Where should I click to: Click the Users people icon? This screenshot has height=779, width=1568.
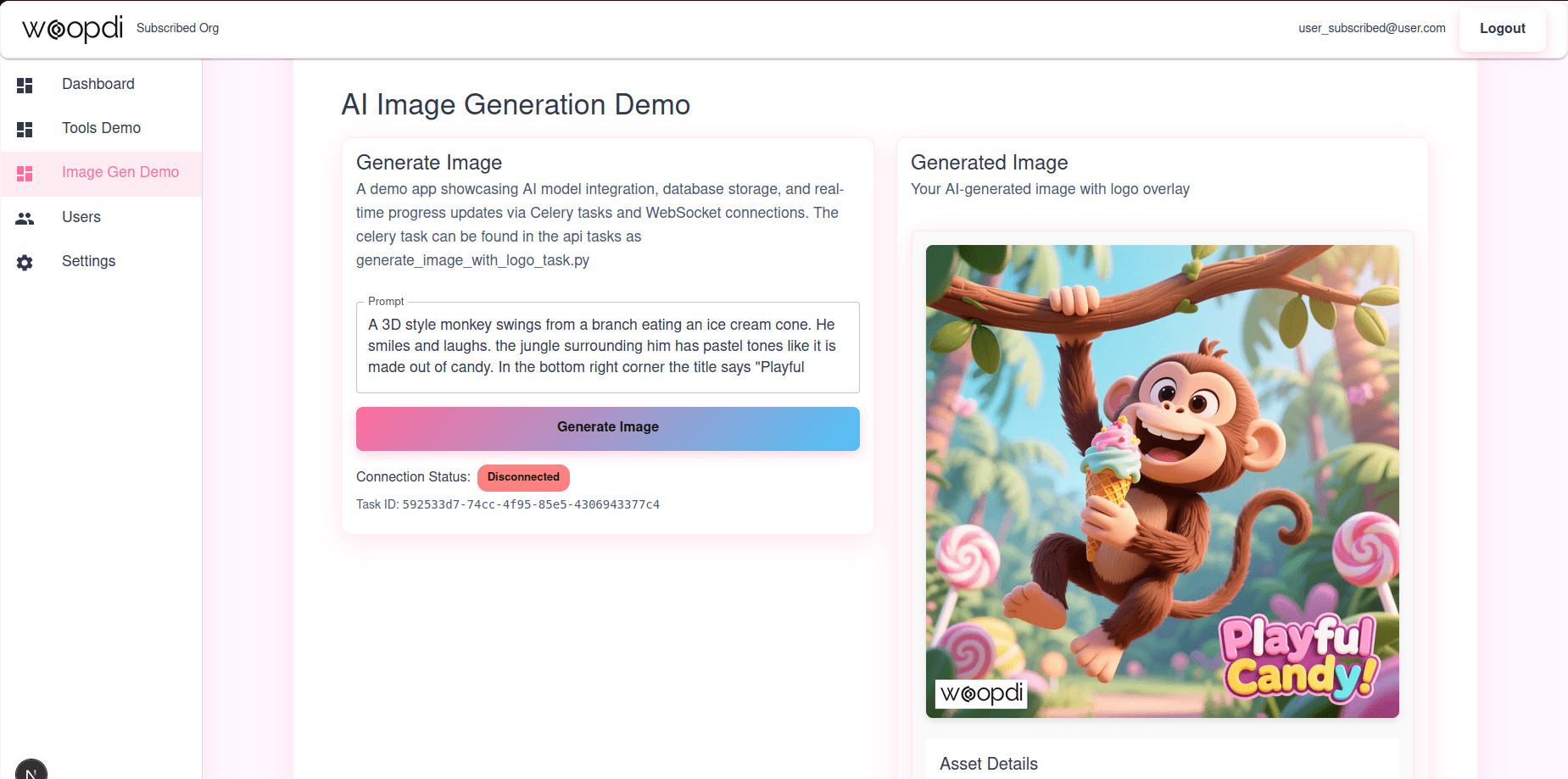point(25,218)
